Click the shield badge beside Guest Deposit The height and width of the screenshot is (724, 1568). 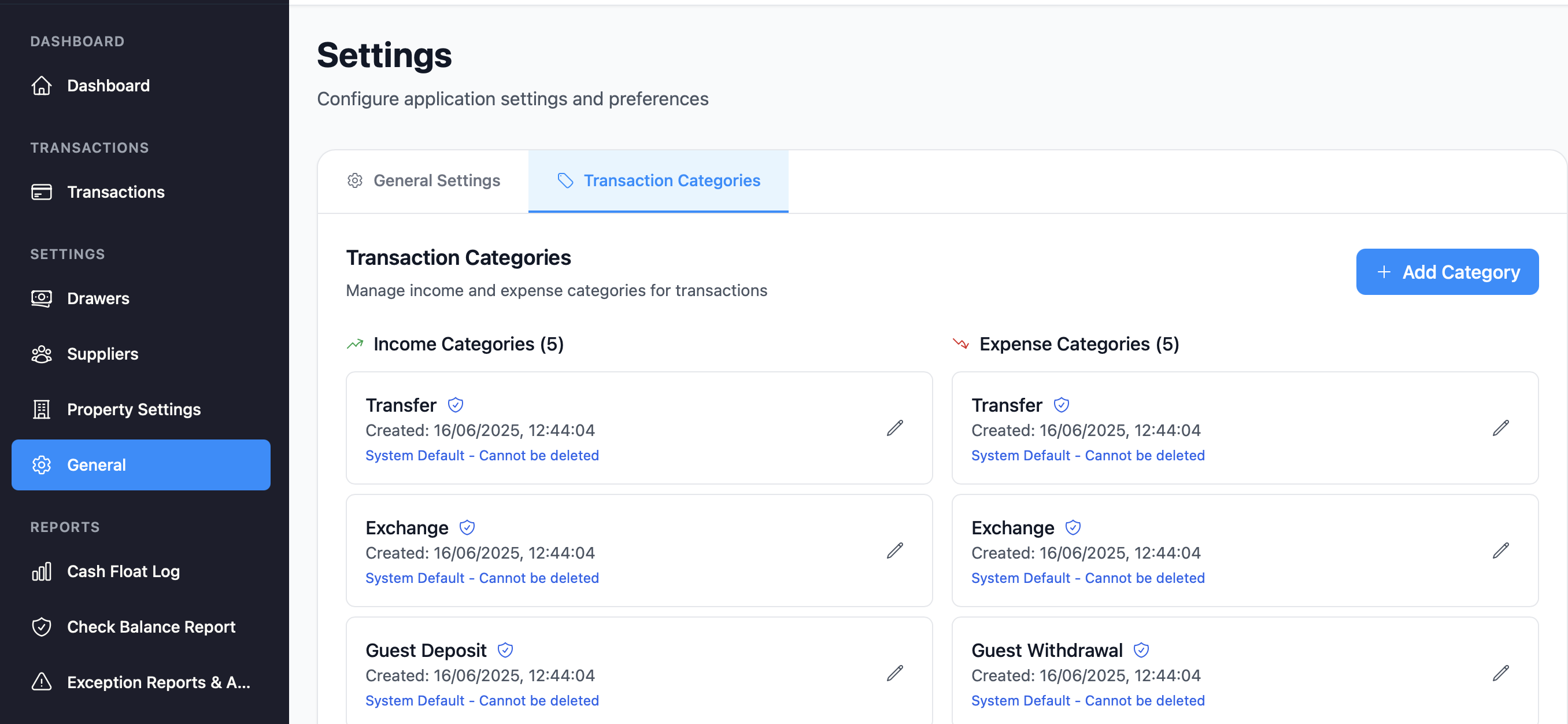pyautogui.click(x=505, y=651)
